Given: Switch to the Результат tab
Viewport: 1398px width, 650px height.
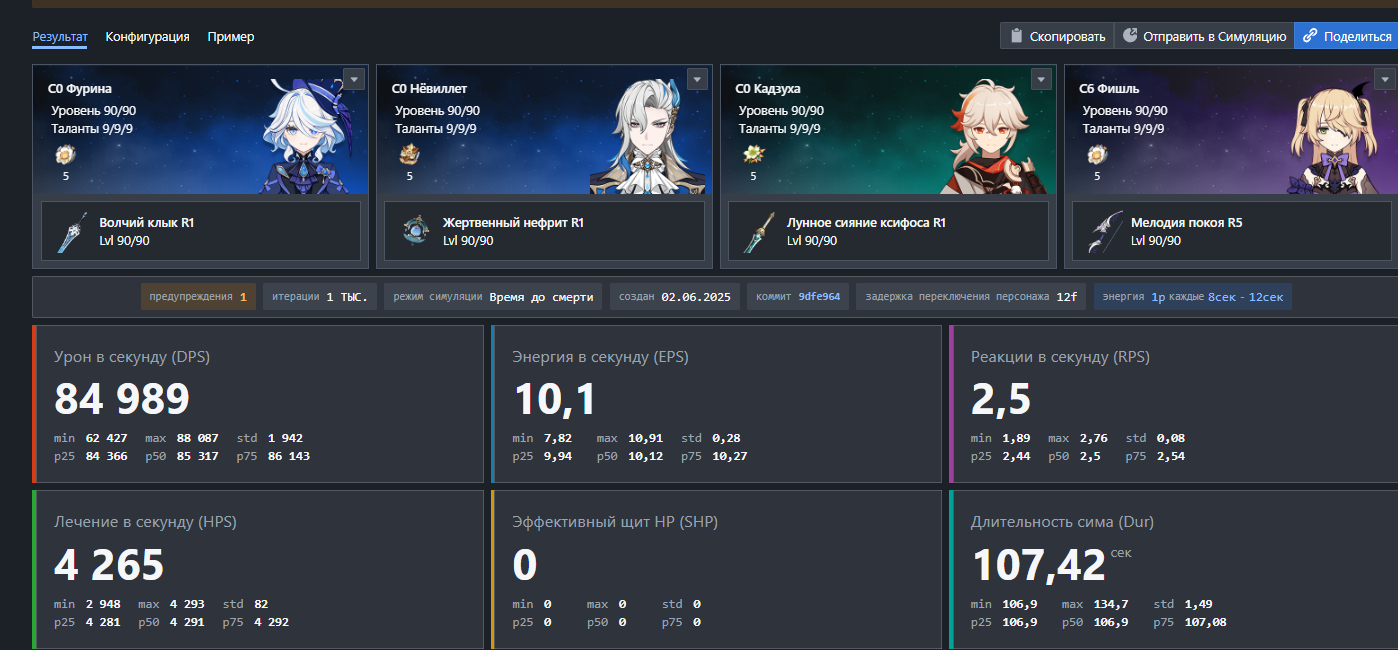Looking at the screenshot, I should click(60, 37).
